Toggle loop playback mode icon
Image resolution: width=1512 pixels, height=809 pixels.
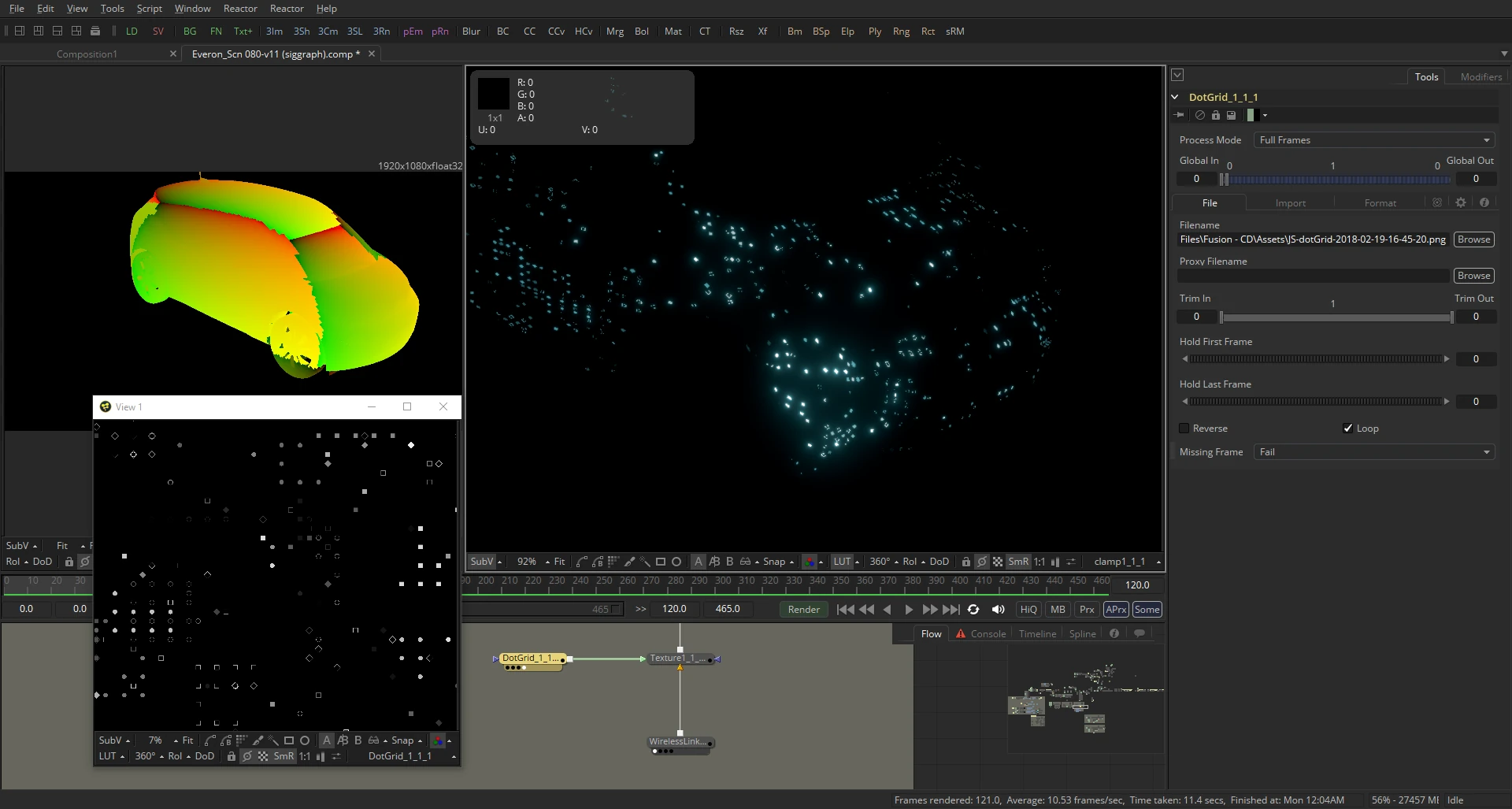973,609
